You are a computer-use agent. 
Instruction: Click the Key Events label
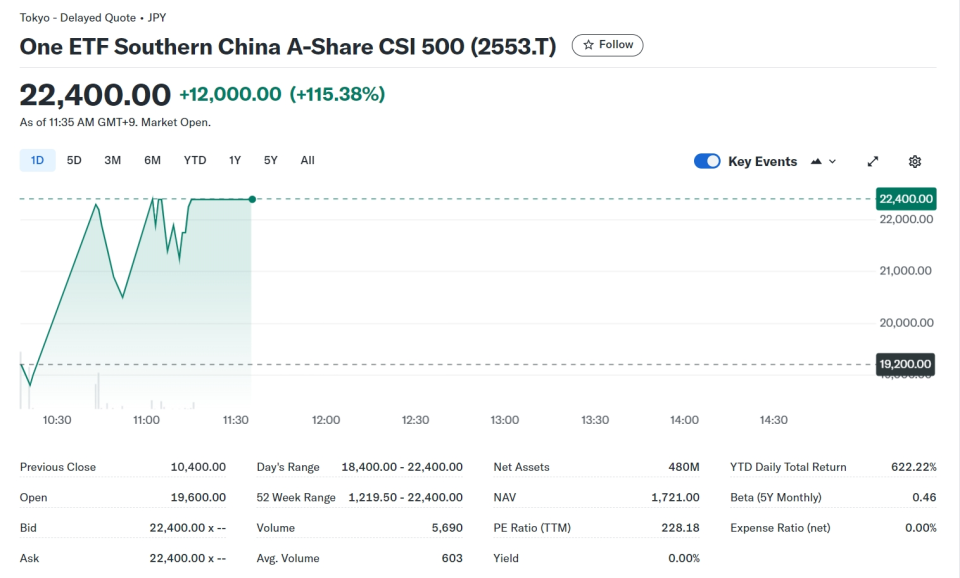762,161
